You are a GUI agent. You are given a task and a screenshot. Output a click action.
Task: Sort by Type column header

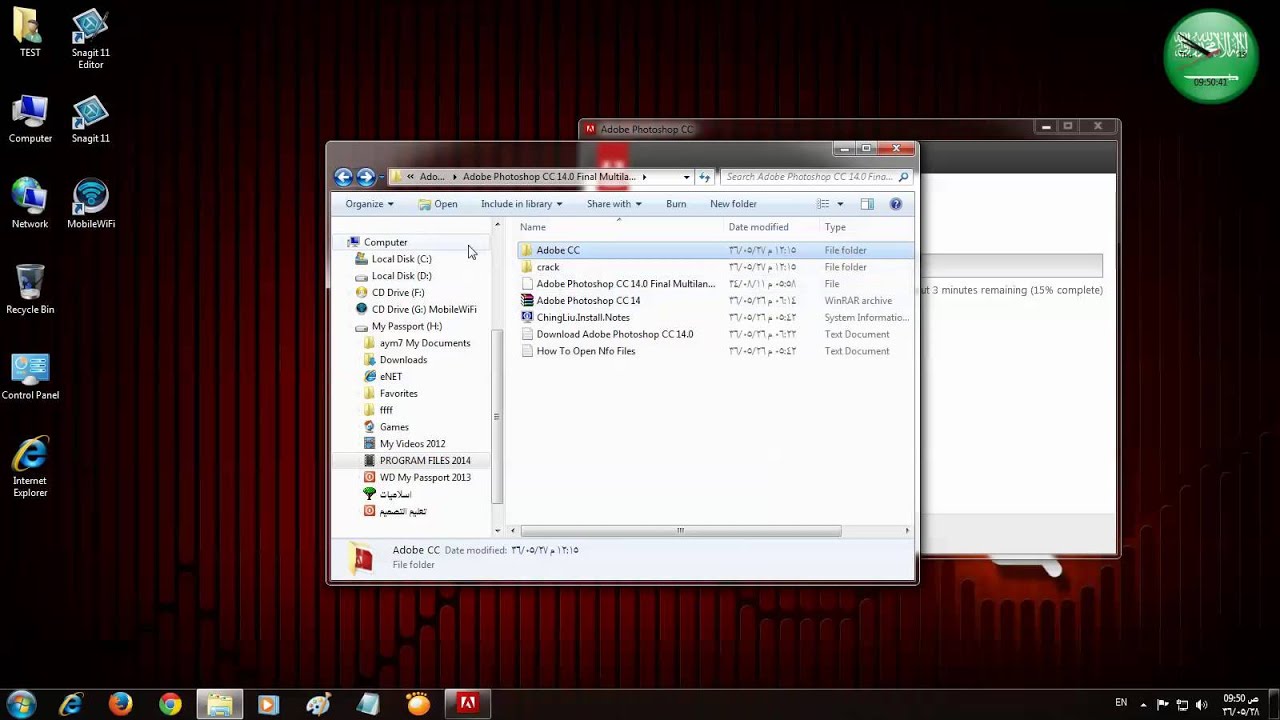pyautogui.click(x=866, y=227)
